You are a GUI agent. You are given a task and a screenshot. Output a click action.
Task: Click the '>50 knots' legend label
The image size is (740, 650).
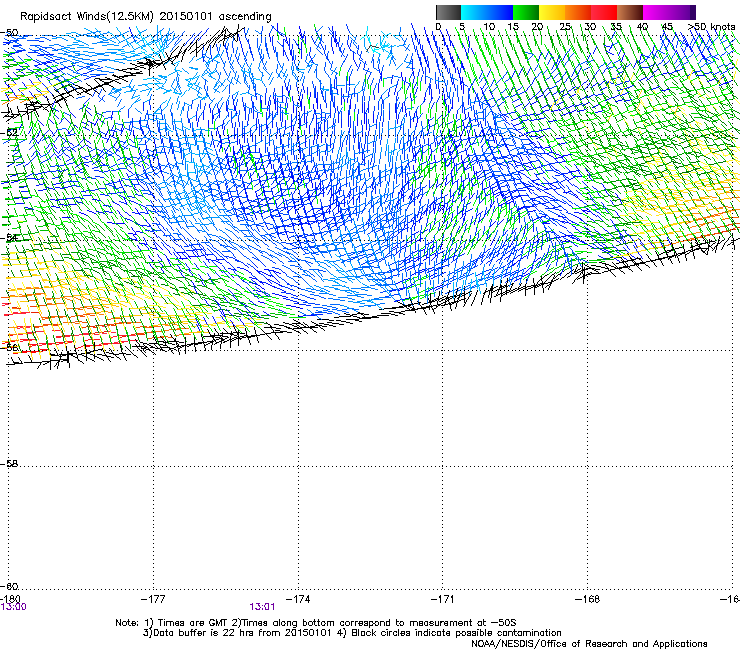[x=712, y=27]
